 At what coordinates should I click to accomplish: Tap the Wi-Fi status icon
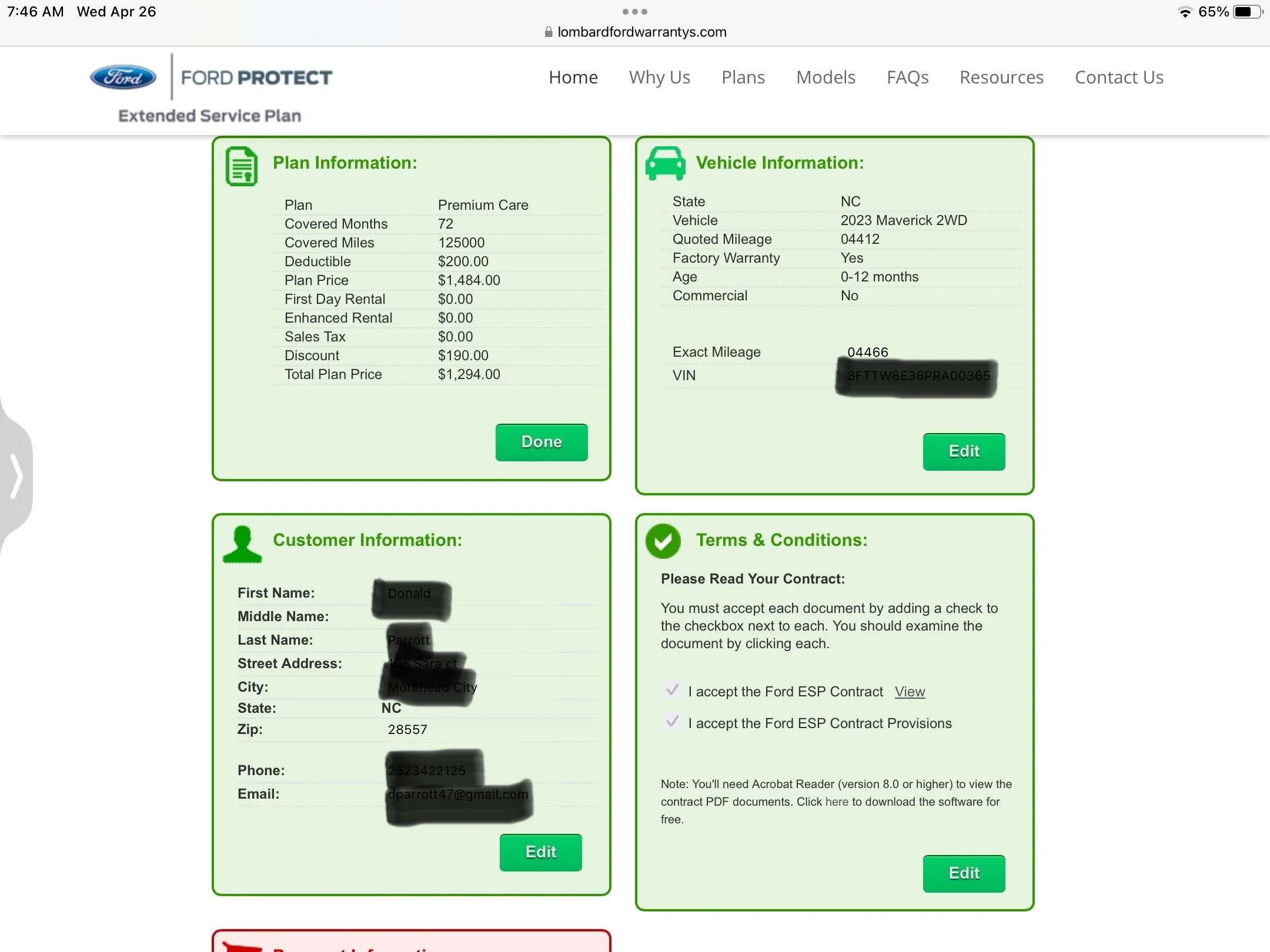(1185, 12)
